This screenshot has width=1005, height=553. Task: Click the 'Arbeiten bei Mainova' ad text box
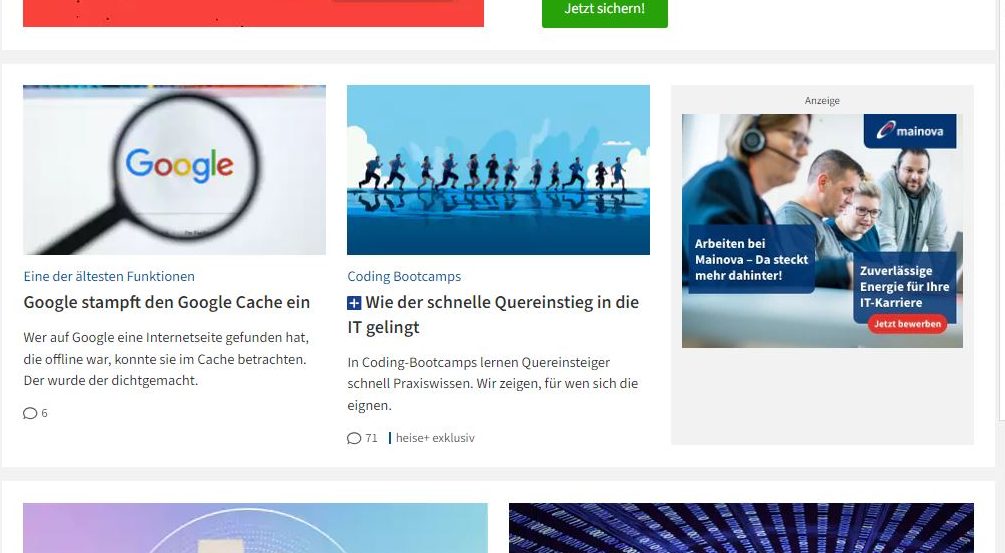pos(751,260)
